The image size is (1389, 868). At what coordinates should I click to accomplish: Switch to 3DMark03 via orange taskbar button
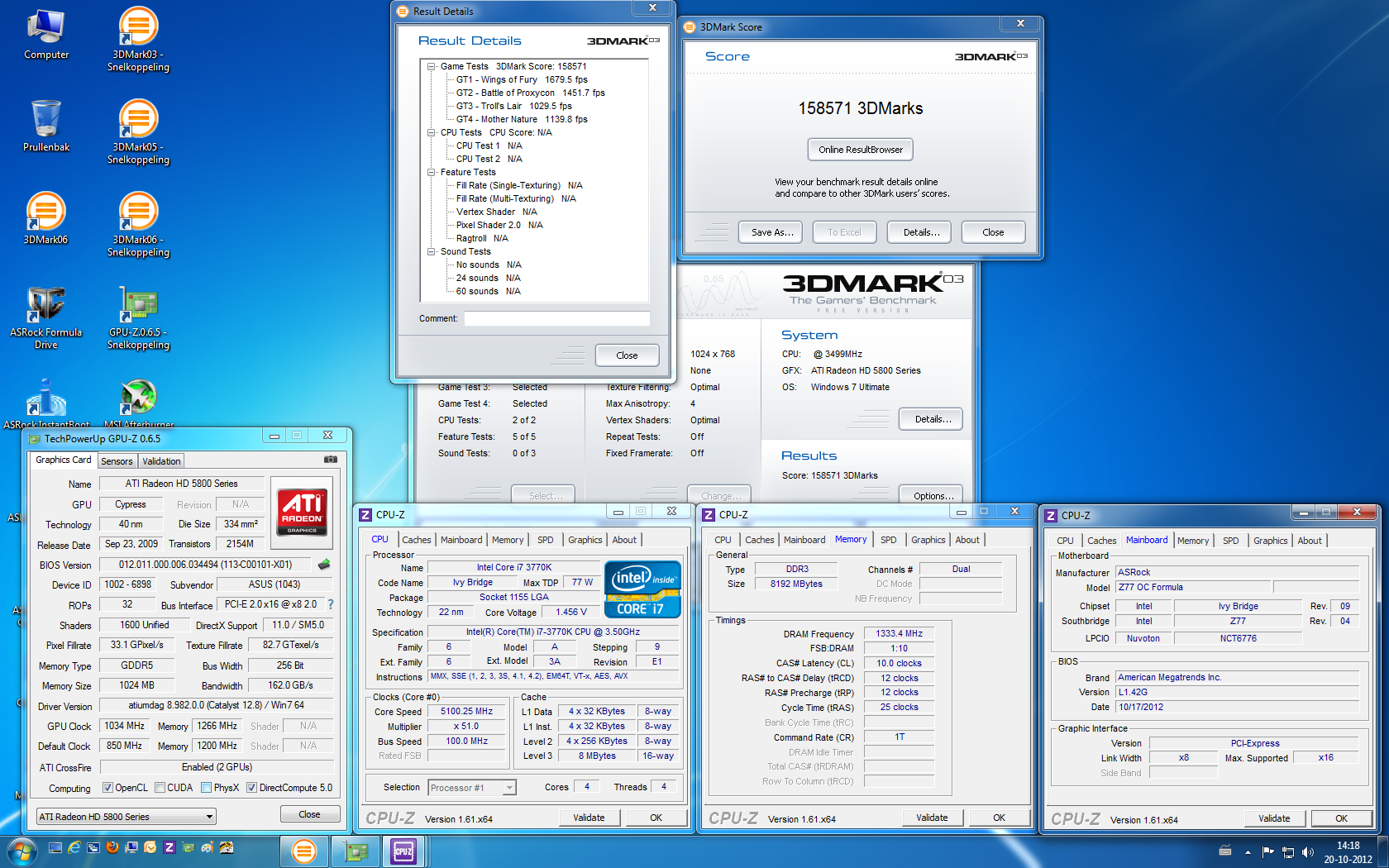pos(303,851)
